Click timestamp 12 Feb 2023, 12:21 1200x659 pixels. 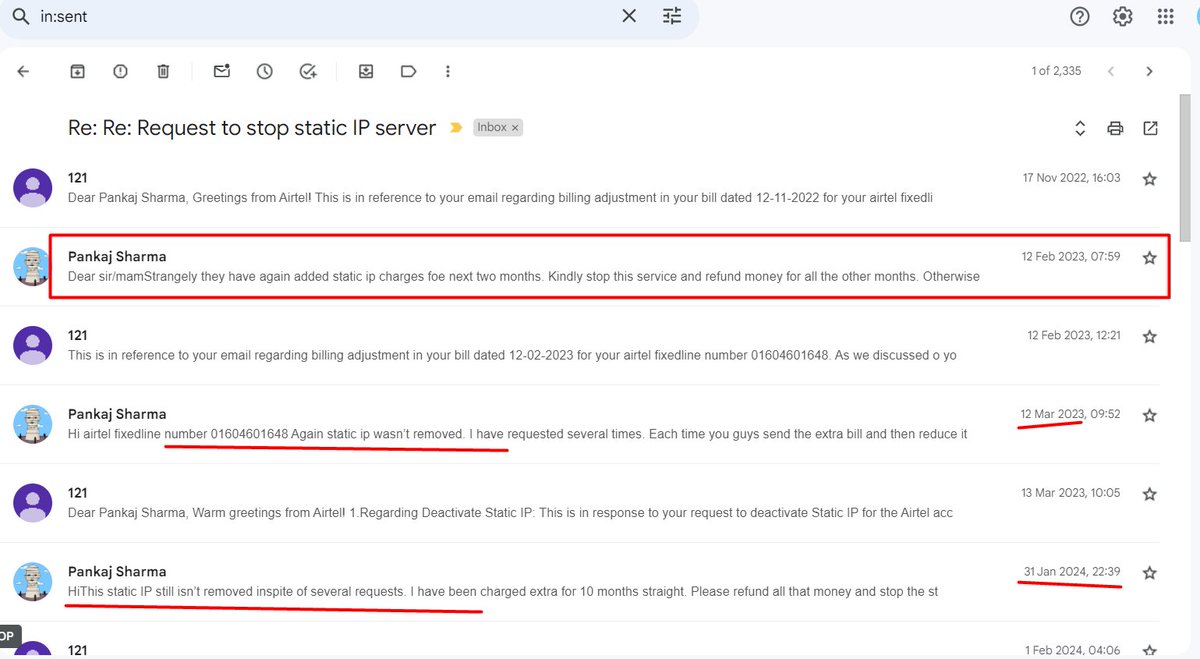pyautogui.click(x=1074, y=335)
